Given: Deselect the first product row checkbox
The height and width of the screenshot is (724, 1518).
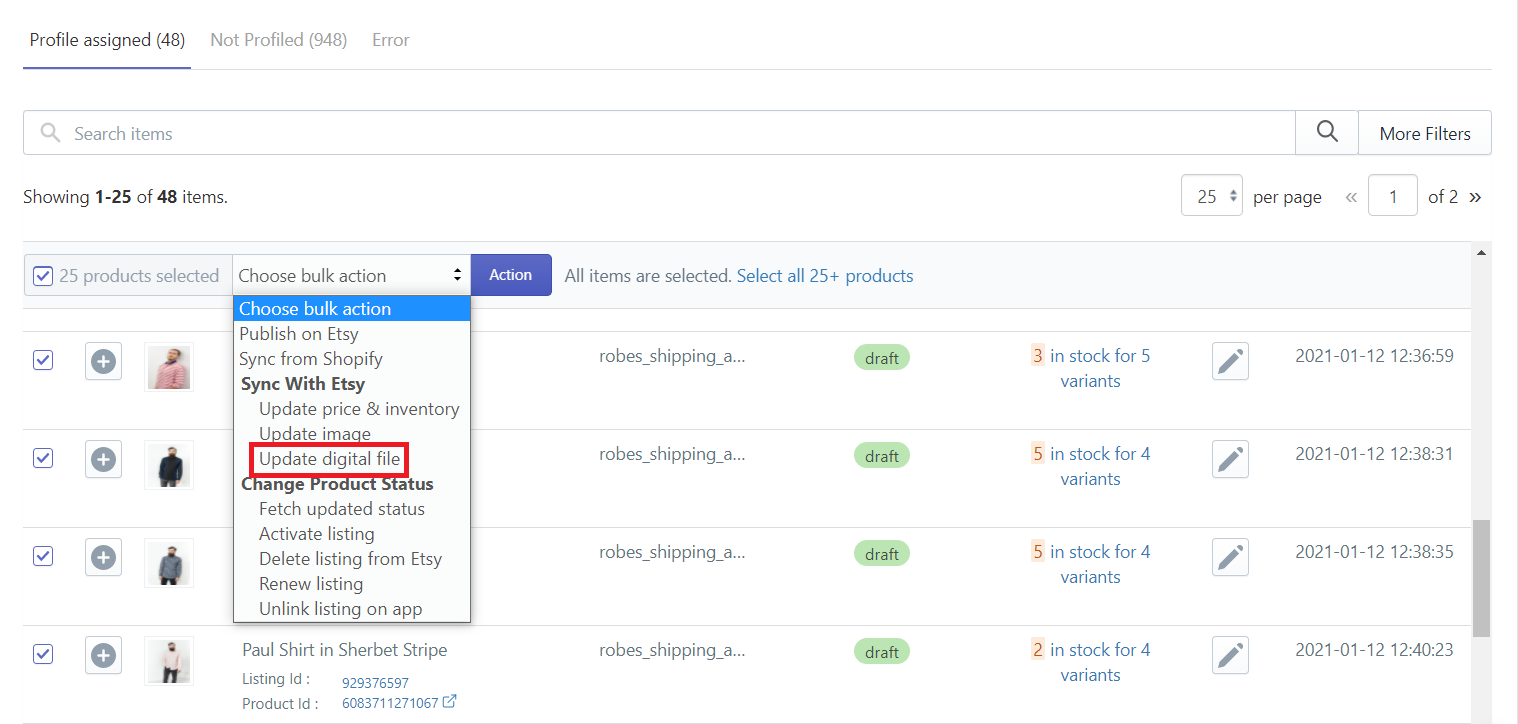Looking at the screenshot, I should click(43, 360).
